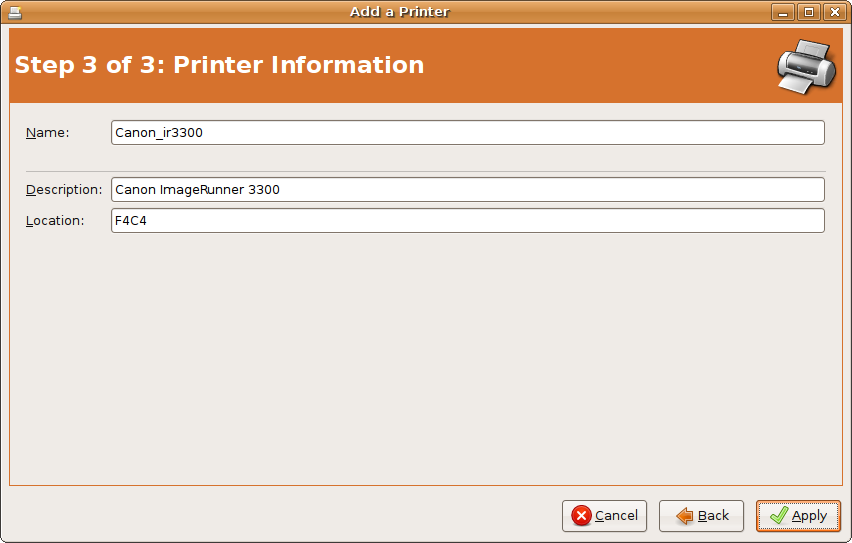Click the window title Add a Printer
Viewport: 852px width, 543px height.
tap(399, 12)
